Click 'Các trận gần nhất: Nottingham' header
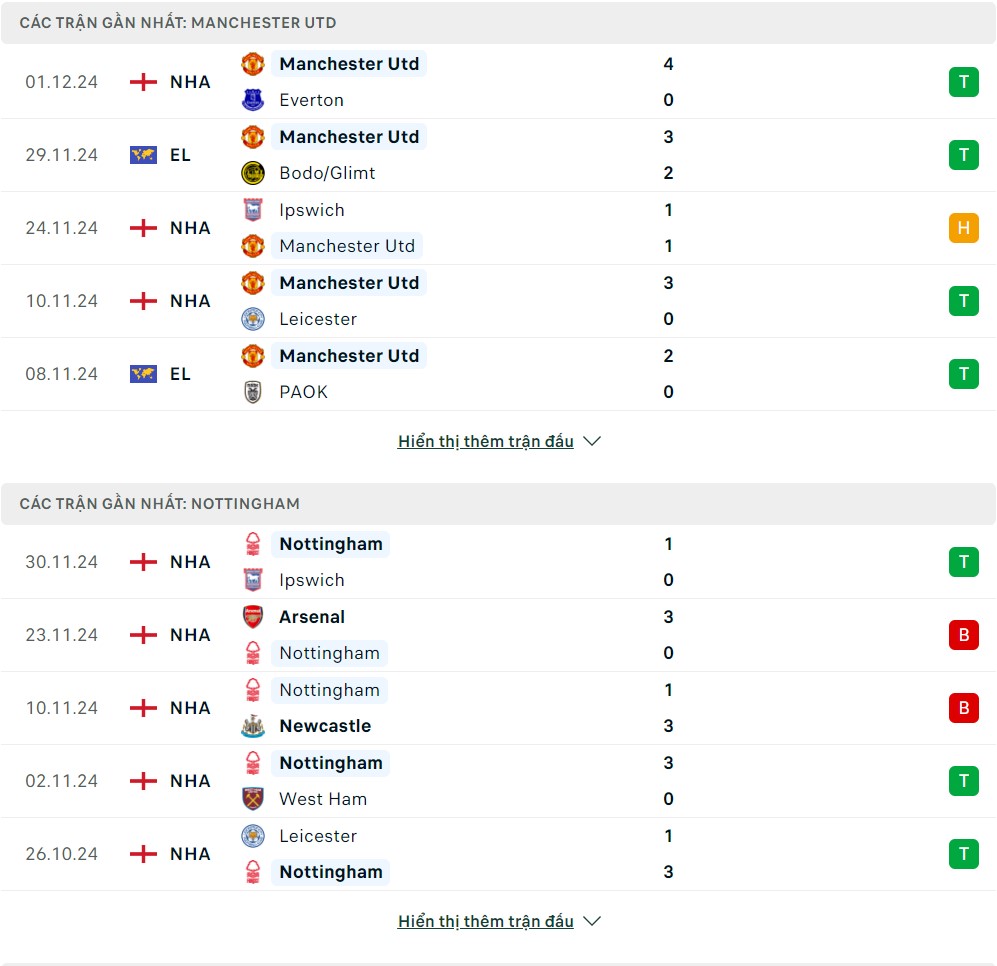Screen dimensions: 997x966 coord(160,503)
